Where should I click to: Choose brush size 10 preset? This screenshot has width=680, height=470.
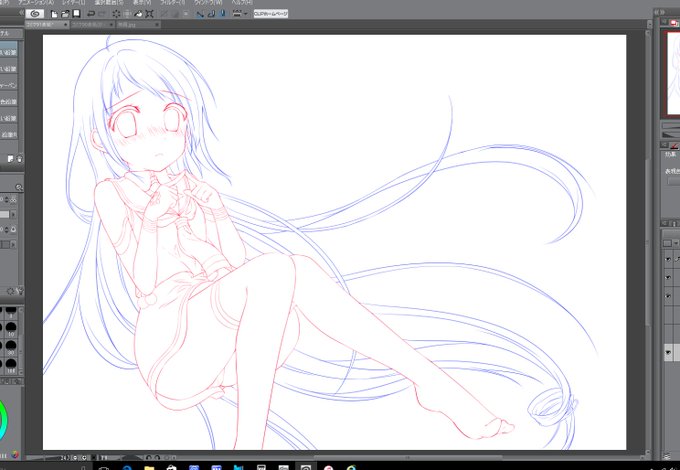point(11,330)
